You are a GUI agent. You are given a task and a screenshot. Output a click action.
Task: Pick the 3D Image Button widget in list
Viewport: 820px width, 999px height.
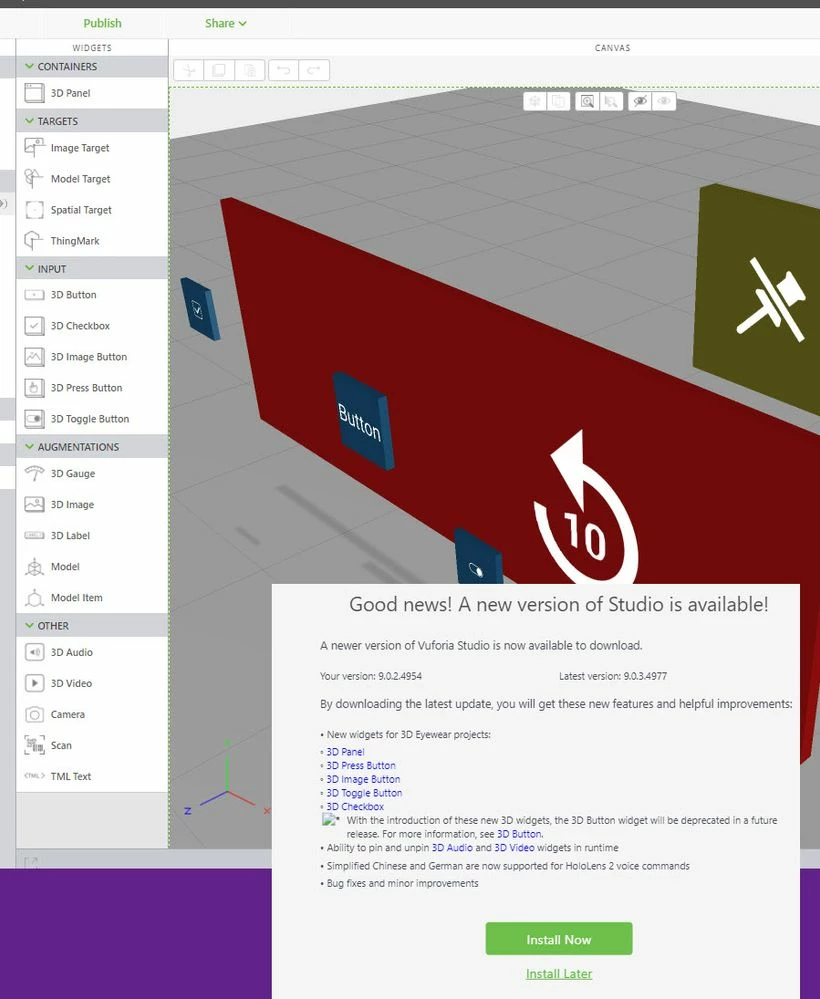point(92,357)
